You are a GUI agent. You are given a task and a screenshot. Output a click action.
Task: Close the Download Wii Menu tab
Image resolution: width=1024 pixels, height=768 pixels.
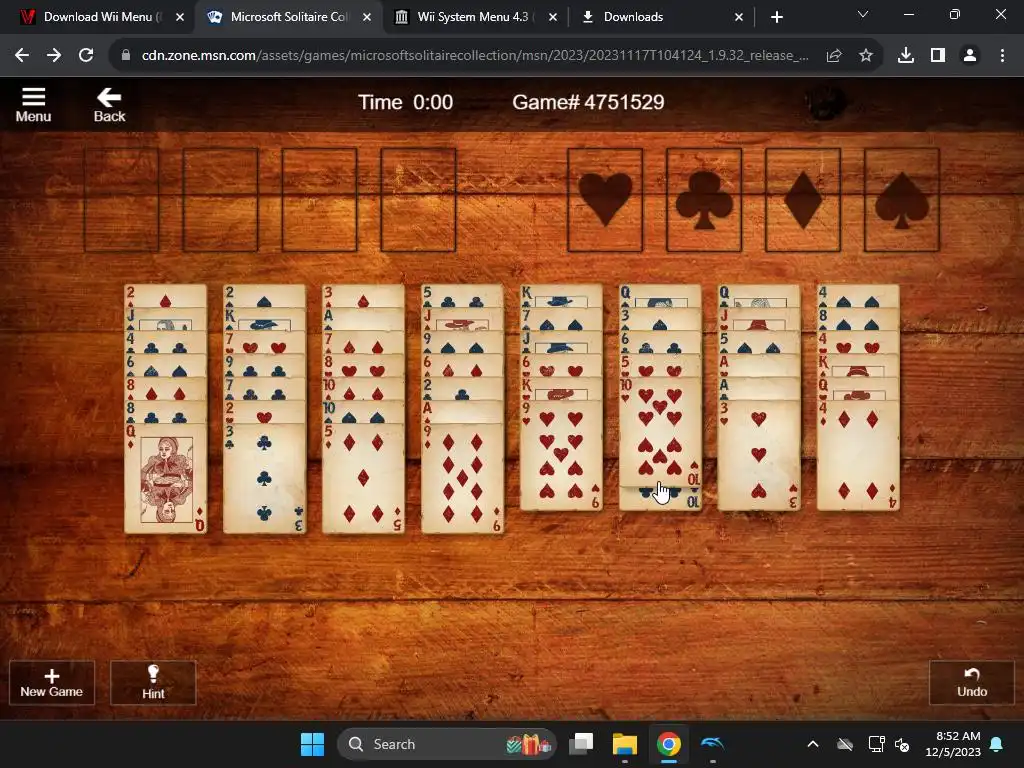point(180,17)
